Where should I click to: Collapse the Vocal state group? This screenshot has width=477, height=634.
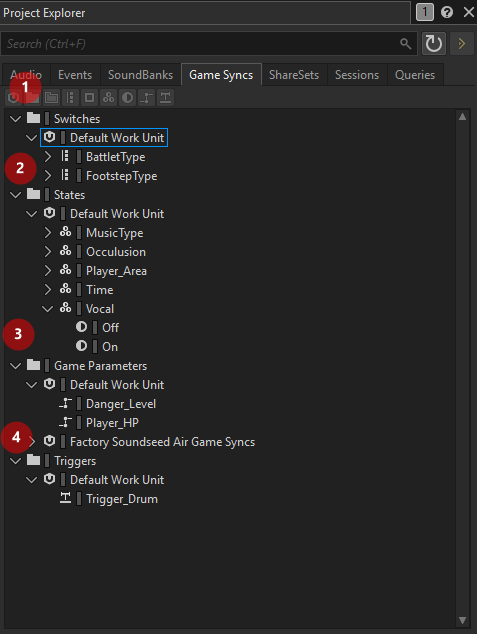coord(48,309)
